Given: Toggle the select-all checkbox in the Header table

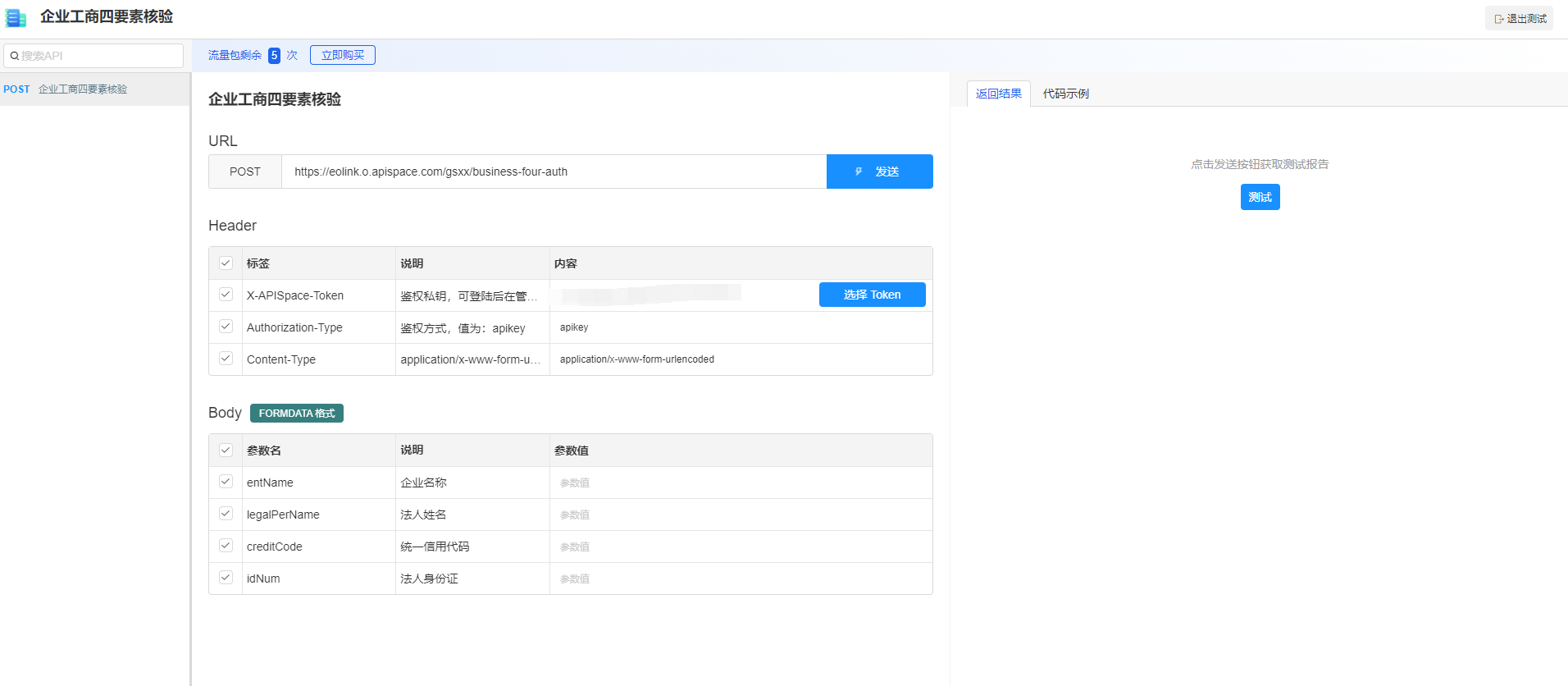Looking at the screenshot, I should pos(226,263).
